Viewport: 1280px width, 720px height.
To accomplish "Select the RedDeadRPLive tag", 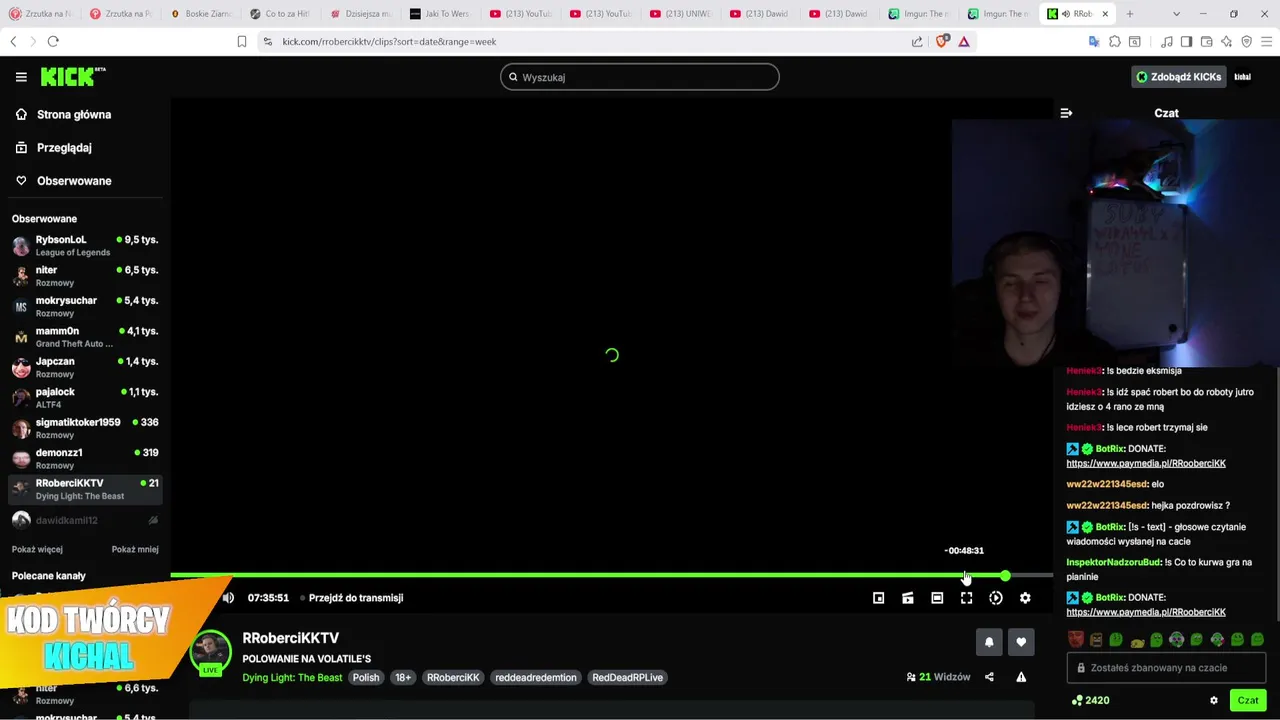I will click(x=627, y=678).
